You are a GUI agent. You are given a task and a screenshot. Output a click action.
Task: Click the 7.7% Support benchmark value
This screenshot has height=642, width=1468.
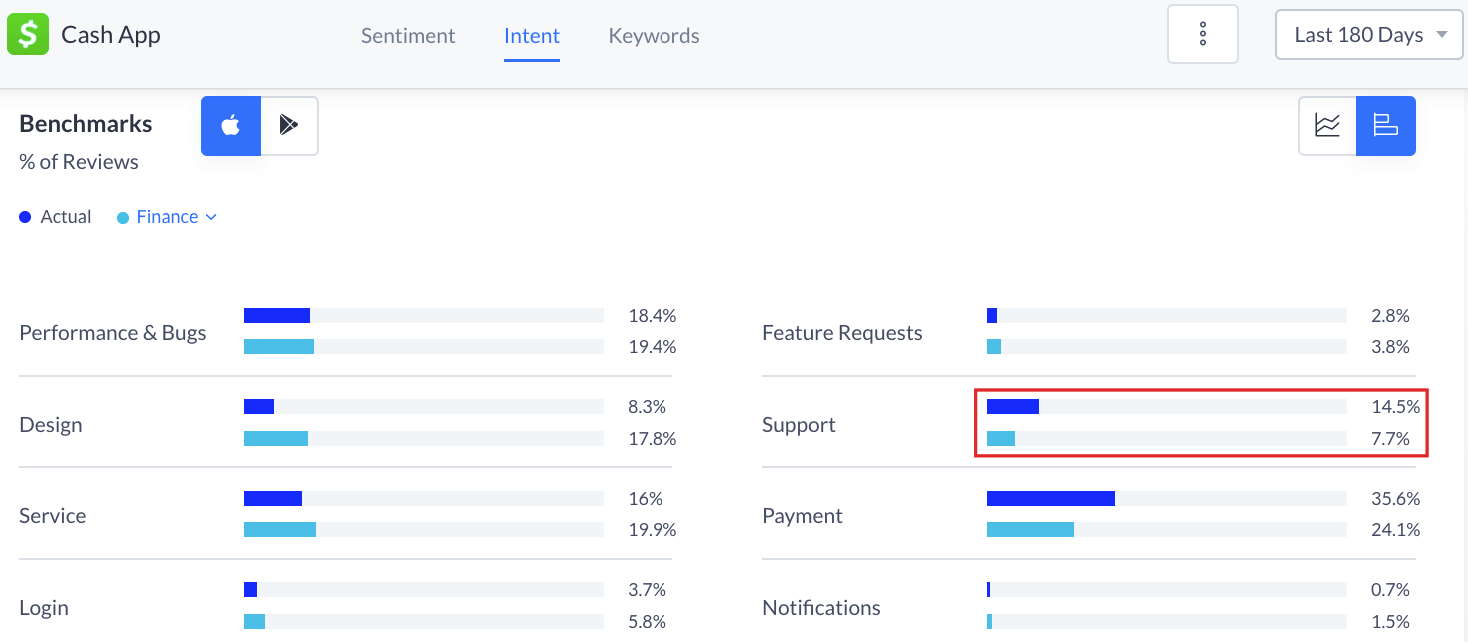pyautogui.click(x=1391, y=438)
